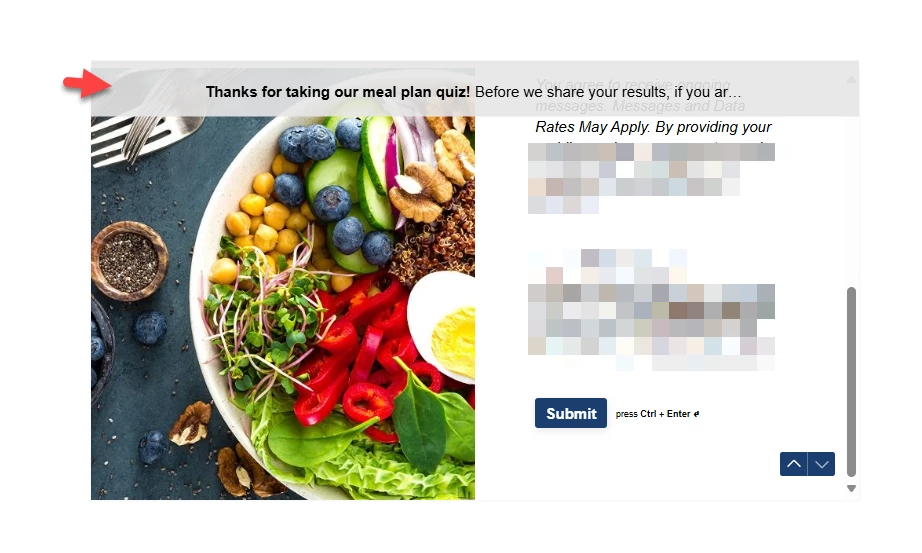The image size is (922, 553).
Task: Click the Enter key symbol after the hint
Action: 696,414
